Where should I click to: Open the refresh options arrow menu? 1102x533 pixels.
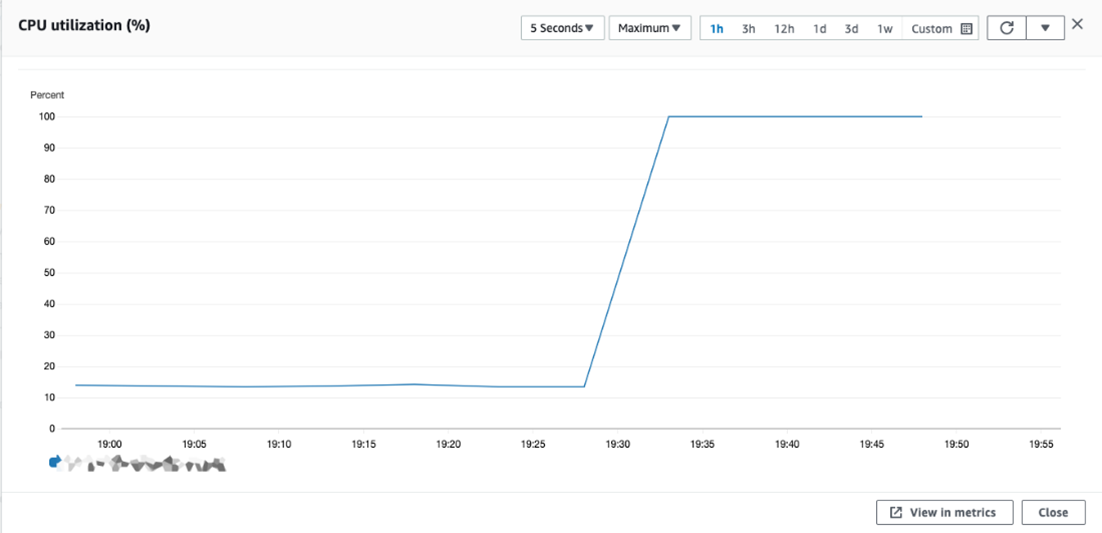1045,28
